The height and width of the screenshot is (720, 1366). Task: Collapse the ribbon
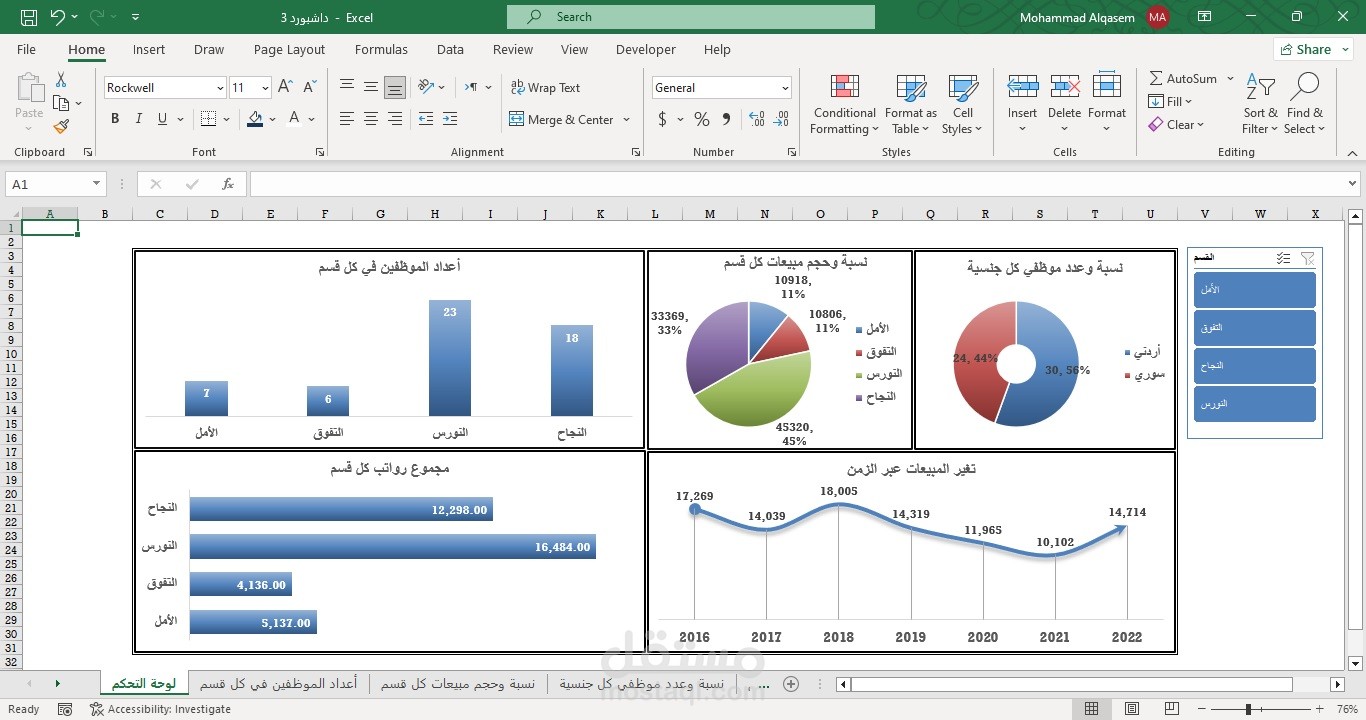coord(1350,152)
